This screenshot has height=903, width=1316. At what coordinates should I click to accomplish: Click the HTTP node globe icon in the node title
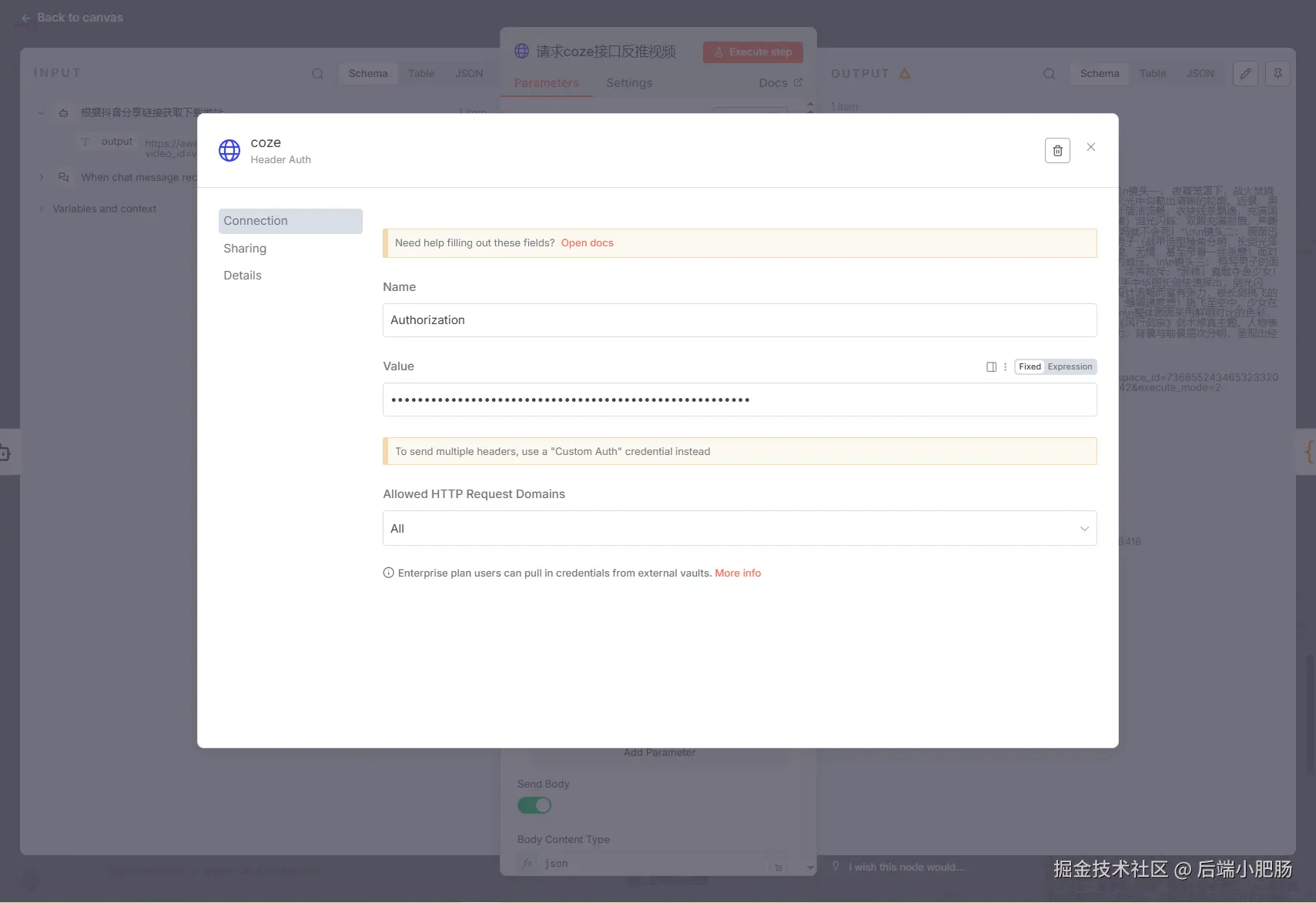(521, 52)
